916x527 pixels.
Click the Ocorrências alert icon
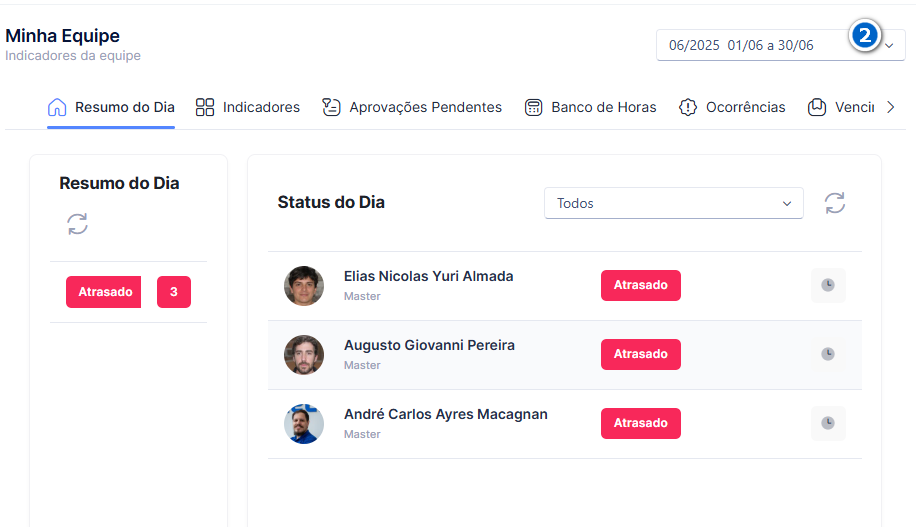pos(688,108)
